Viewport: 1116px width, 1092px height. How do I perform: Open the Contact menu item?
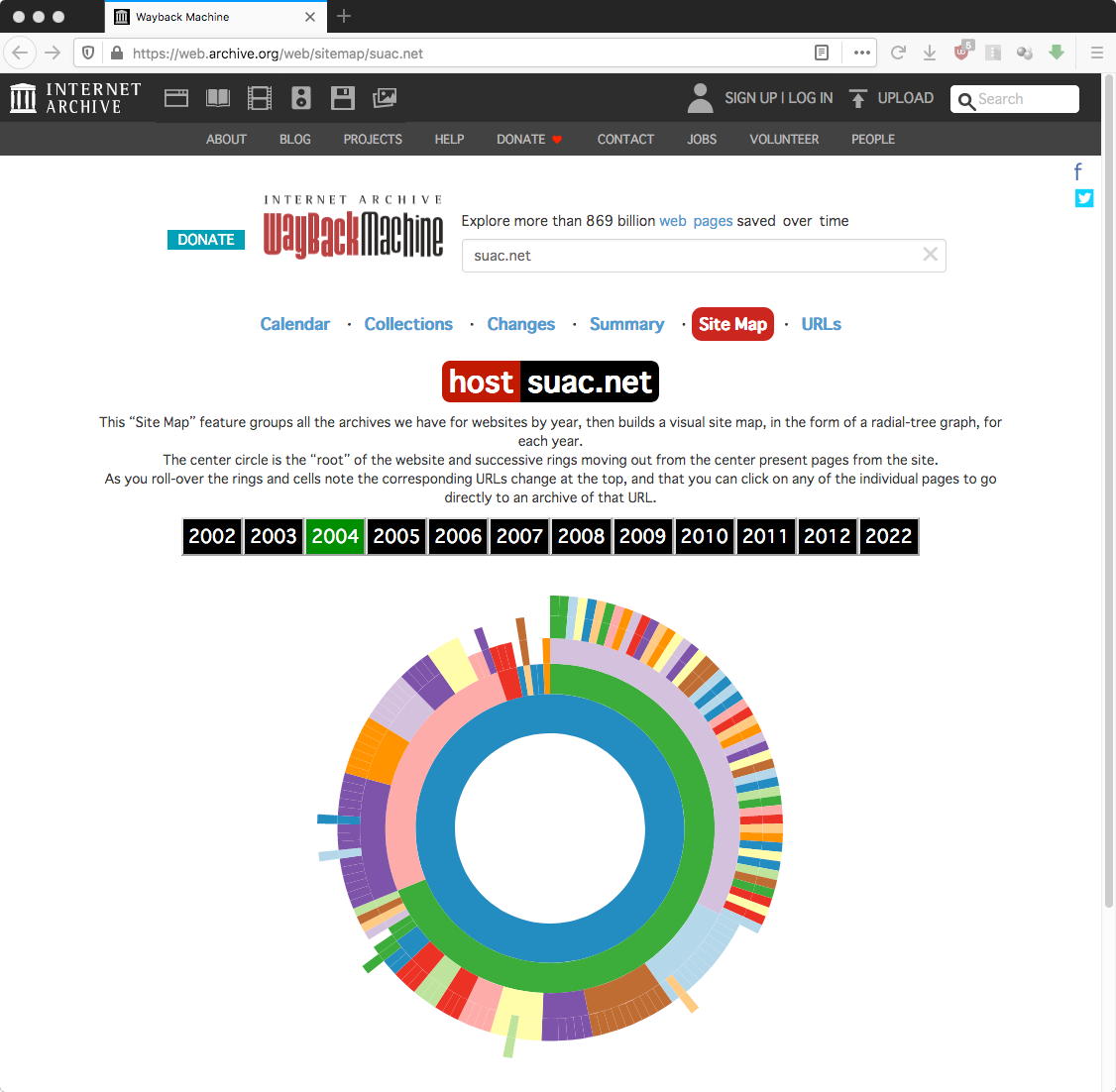(x=625, y=140)
